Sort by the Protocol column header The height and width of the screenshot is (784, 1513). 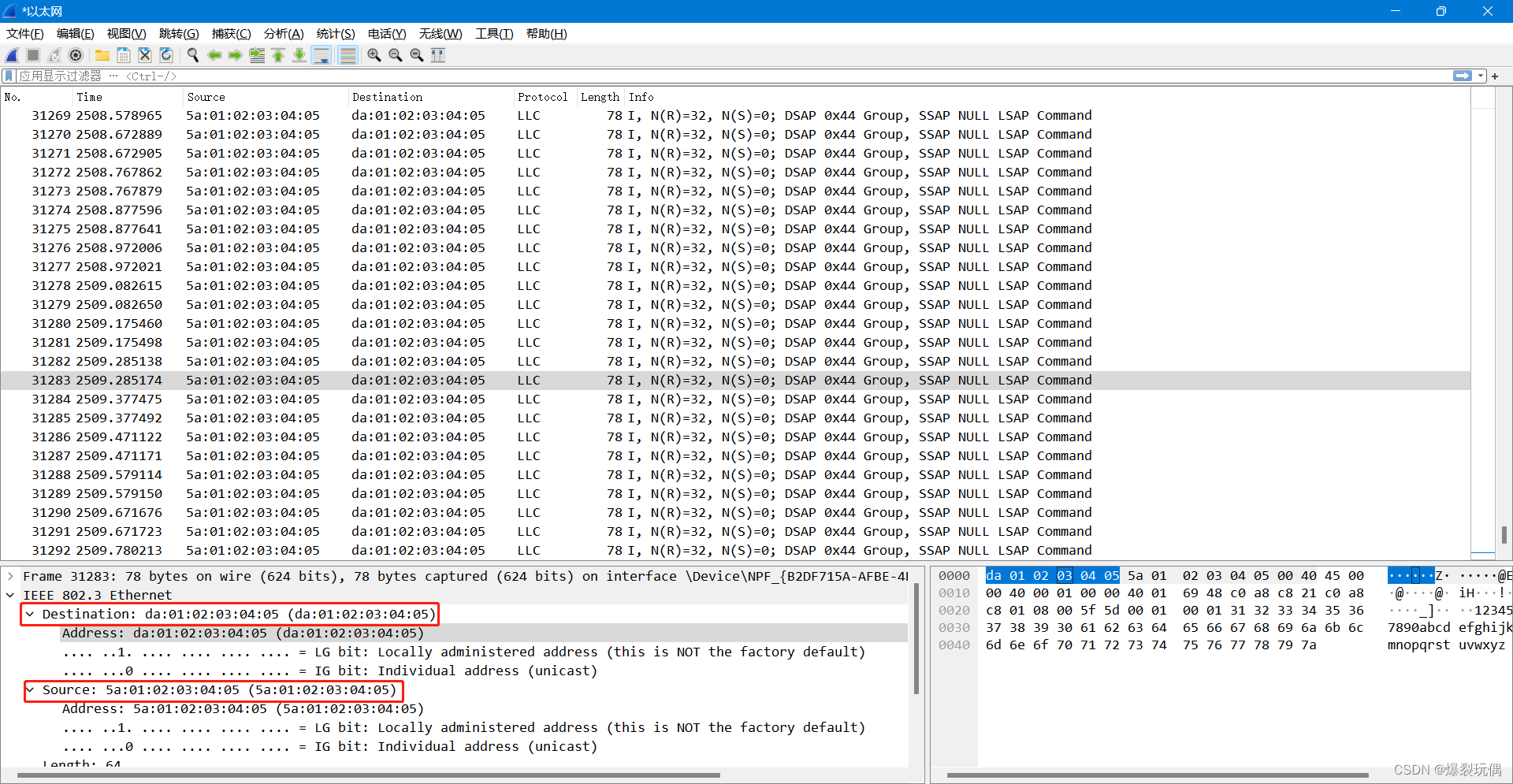[x=545, y=97]
